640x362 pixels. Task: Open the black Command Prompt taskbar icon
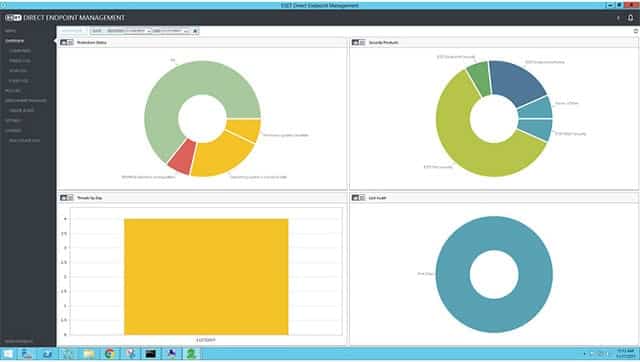coord(151,354)
